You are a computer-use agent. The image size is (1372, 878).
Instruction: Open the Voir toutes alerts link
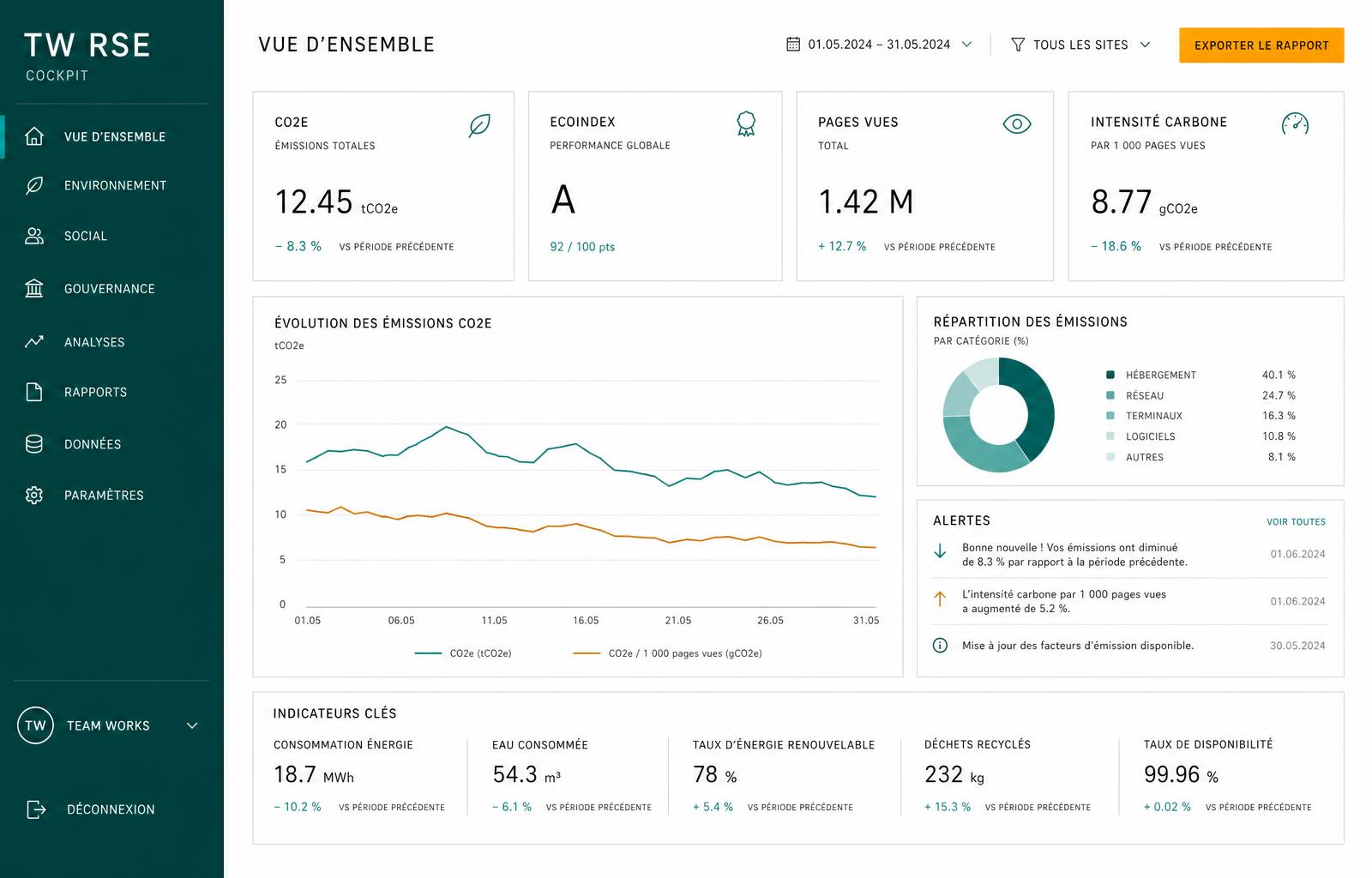[1296, 521]
